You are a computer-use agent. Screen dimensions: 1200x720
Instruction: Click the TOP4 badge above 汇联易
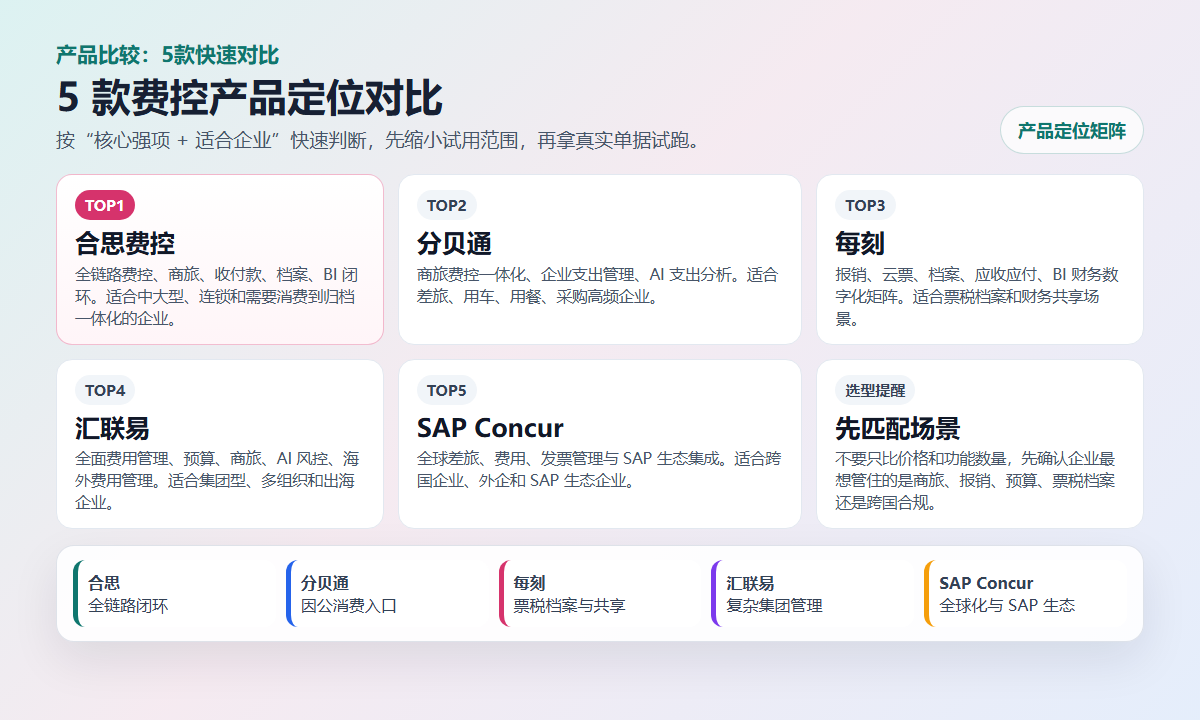coord(104,390)
